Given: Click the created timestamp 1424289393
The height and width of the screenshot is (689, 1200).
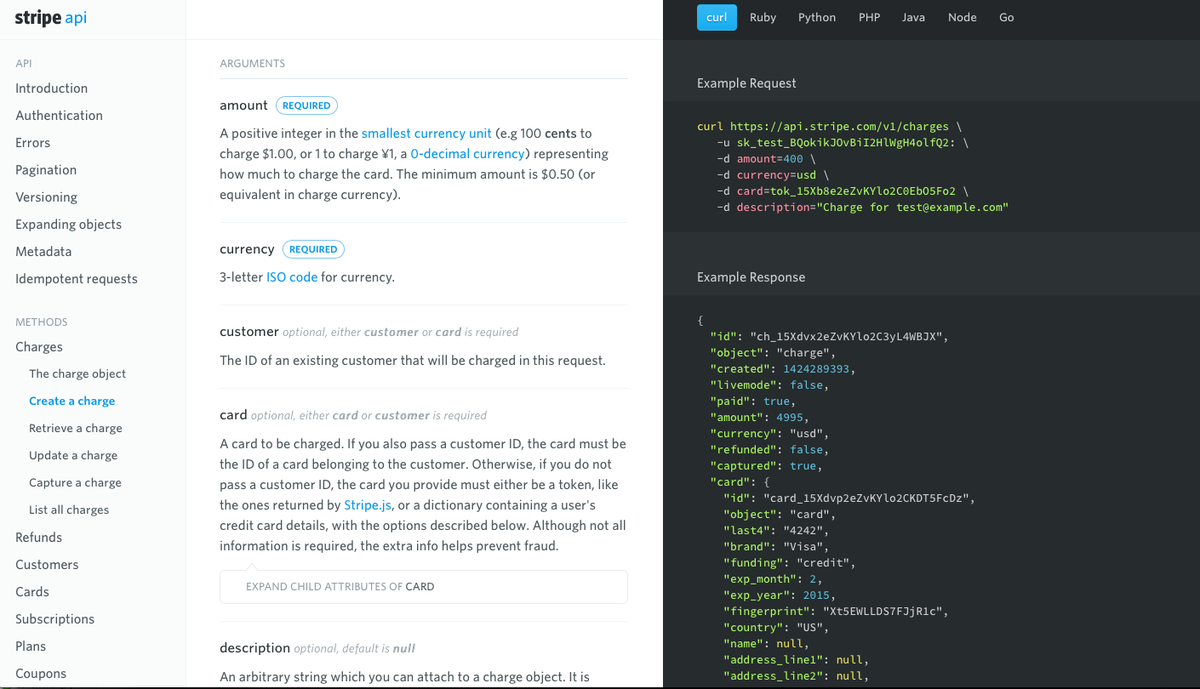Looking at the screenshot, I should 817,369.
